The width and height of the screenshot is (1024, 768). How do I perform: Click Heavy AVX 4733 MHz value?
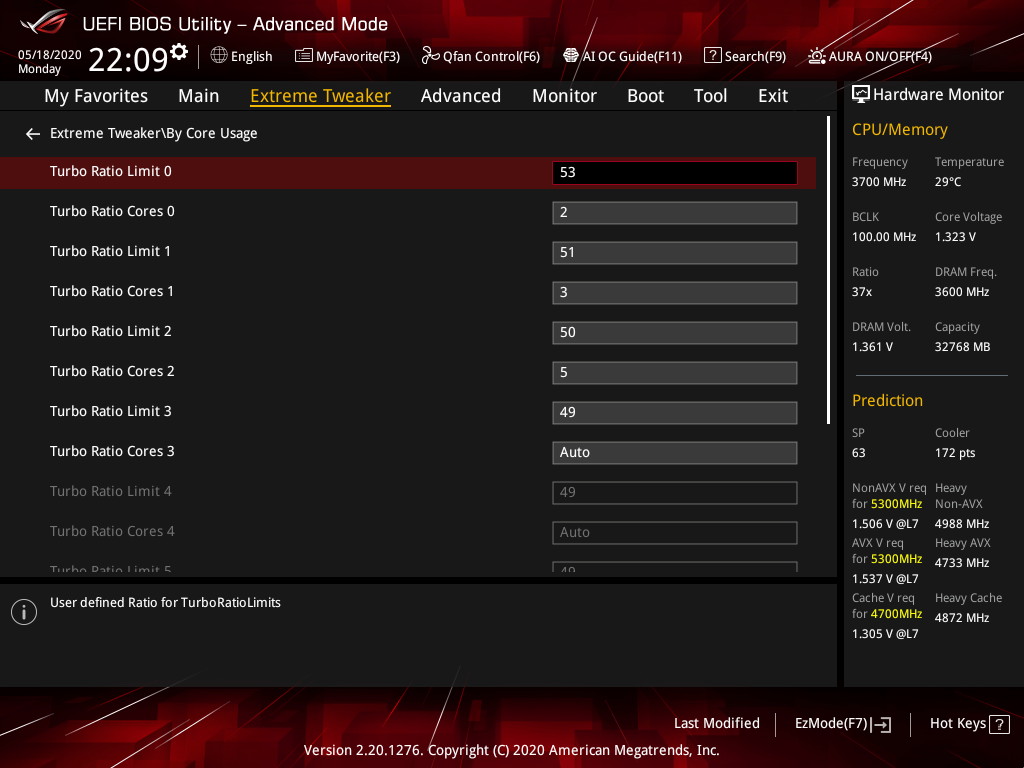(961, 563)
